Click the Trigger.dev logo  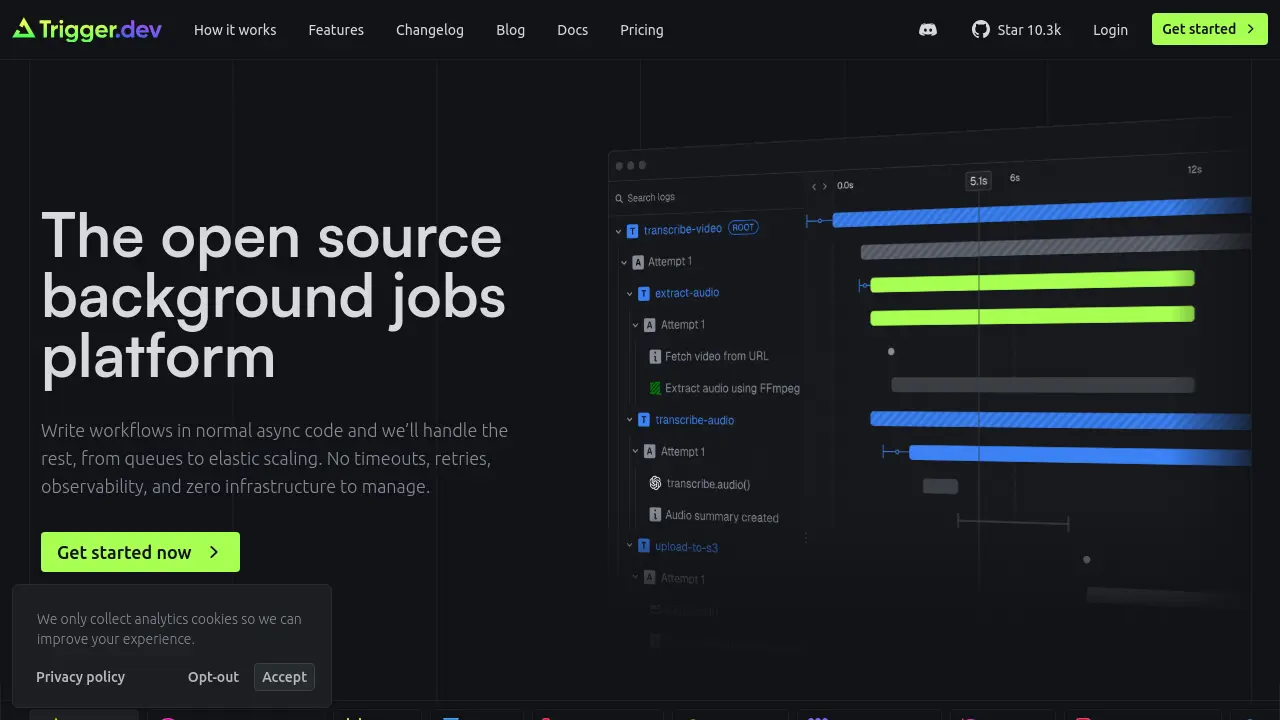pos(87,29)
